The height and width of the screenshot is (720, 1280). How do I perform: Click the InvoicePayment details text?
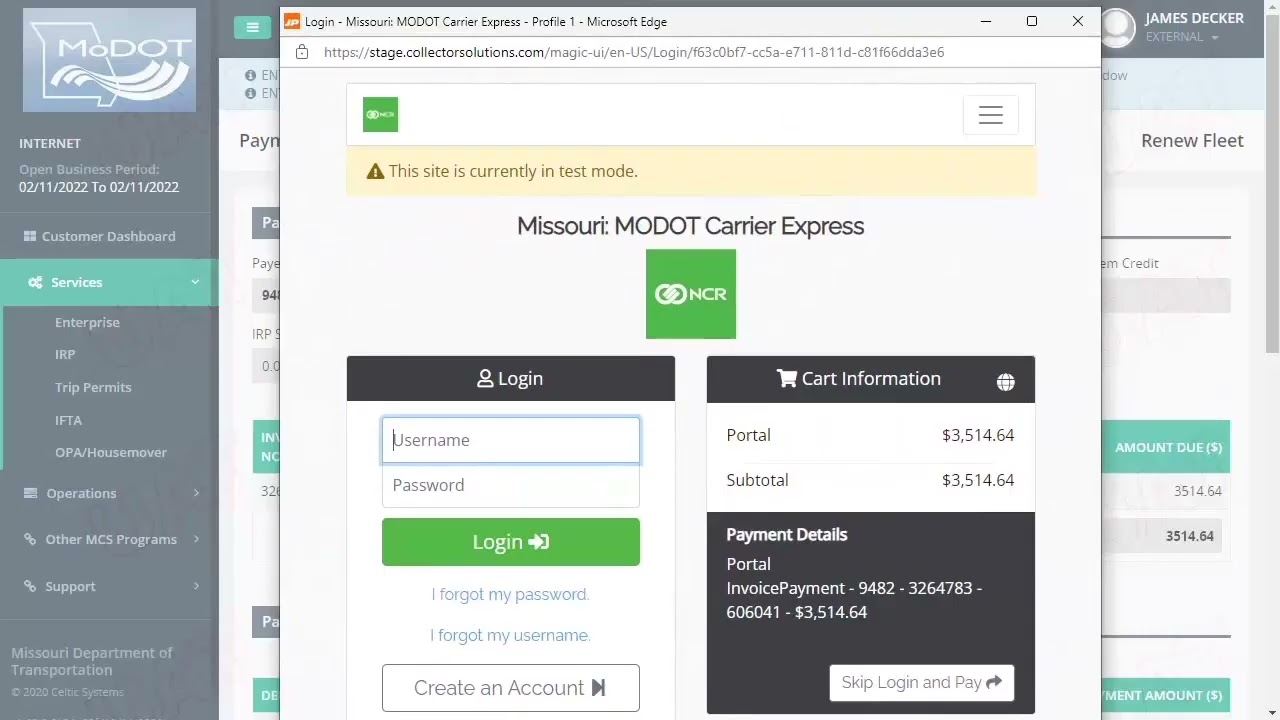(x=854, y=600)
